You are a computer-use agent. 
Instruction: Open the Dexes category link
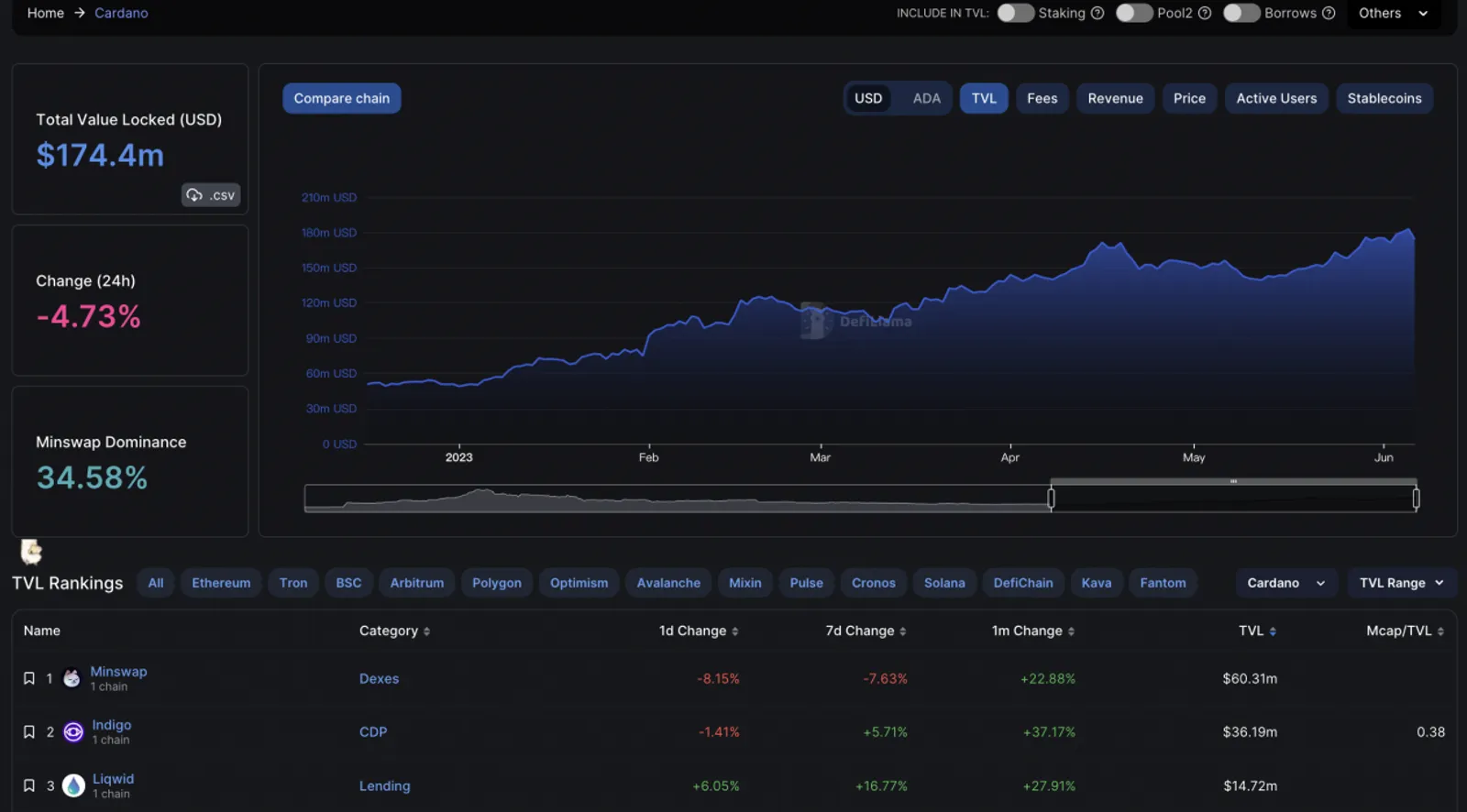(x=379, y=679)
